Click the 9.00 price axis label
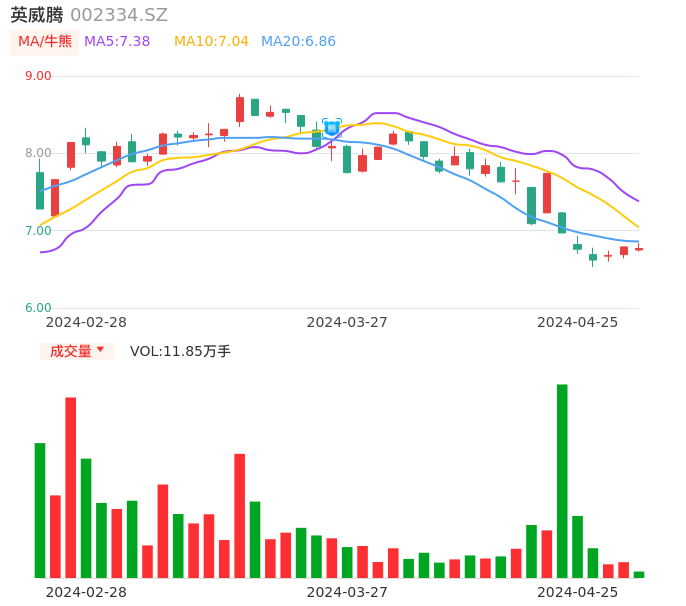Viewport: 686px width, 606px height. [38, 76]
